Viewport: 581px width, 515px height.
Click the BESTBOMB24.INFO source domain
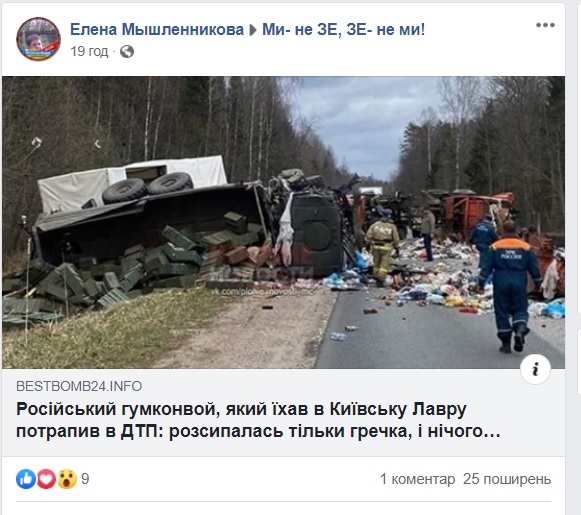[79, 386]
